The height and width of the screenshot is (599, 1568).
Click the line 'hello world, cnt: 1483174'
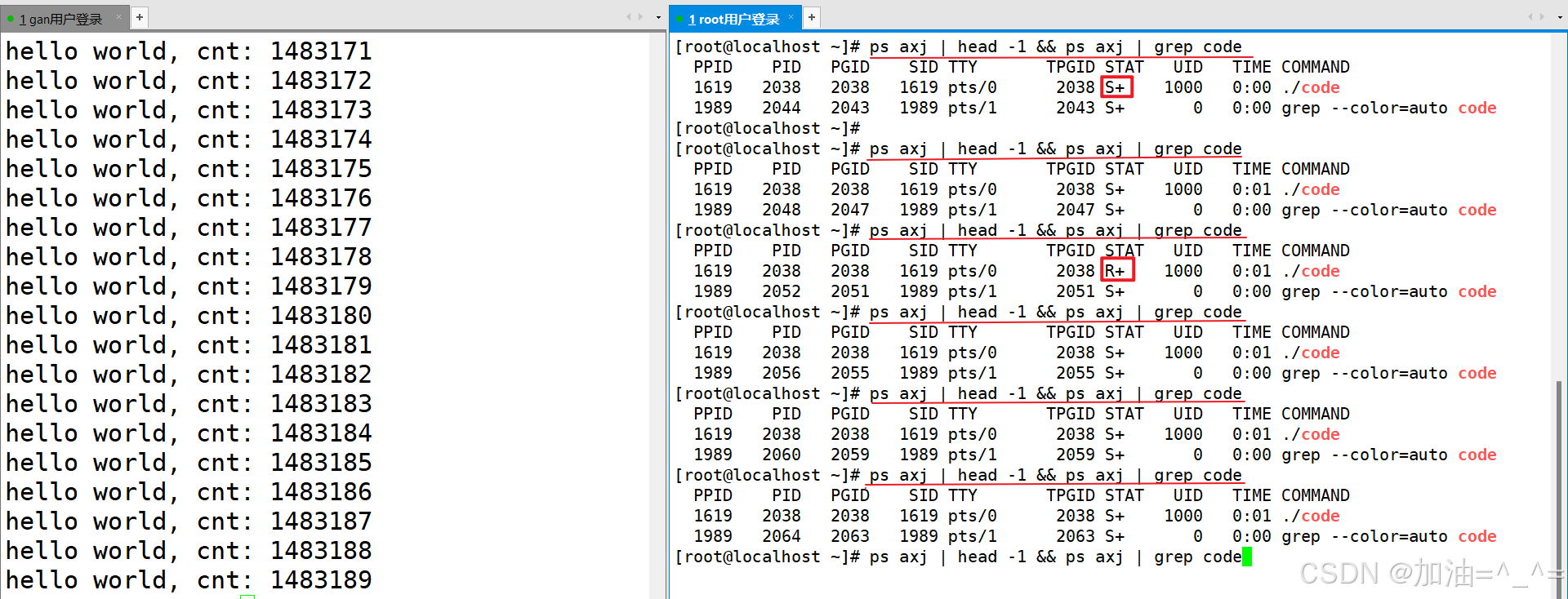(189, 139)
